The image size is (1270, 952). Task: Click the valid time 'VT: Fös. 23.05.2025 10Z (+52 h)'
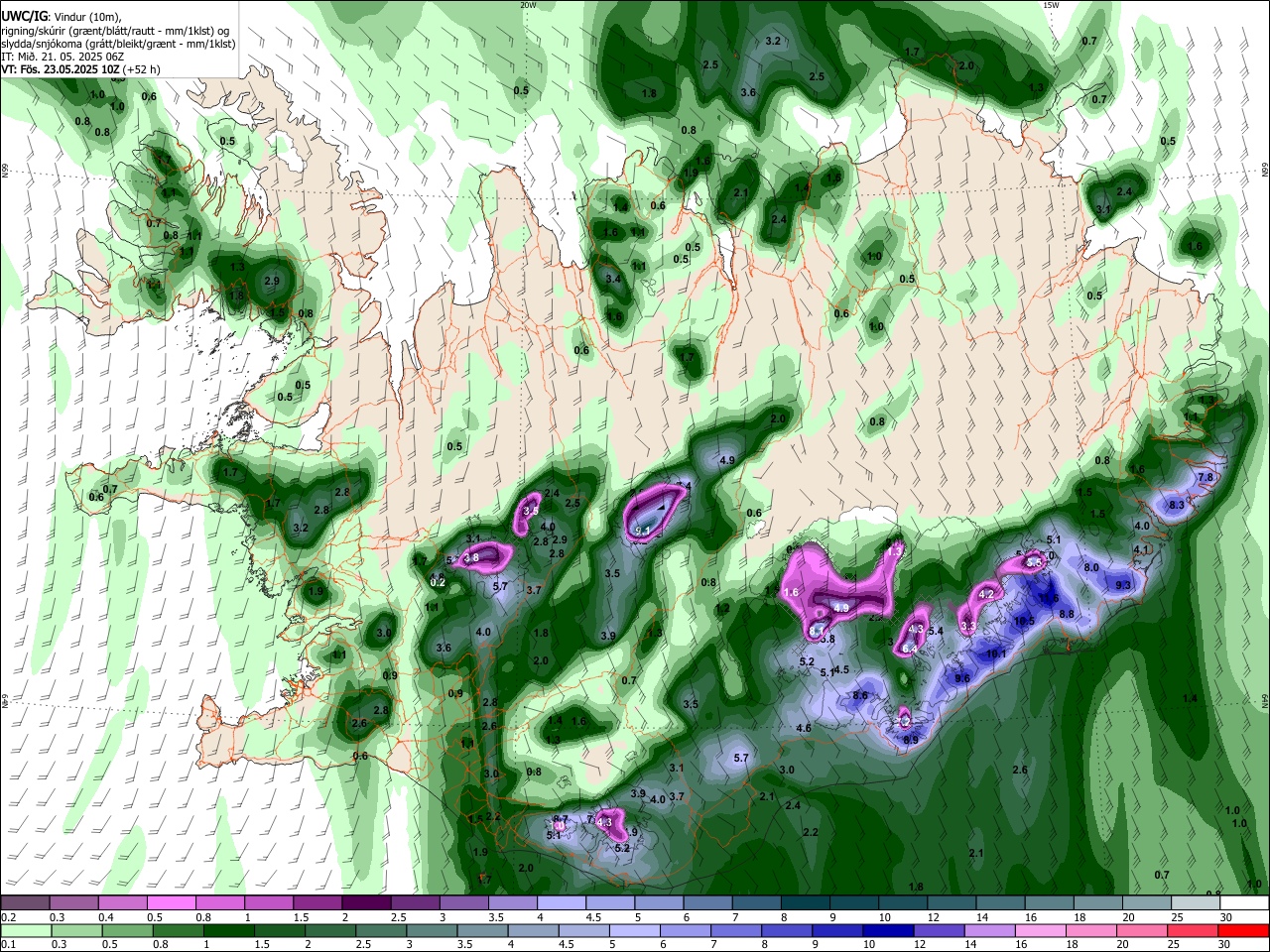point(80,69)
